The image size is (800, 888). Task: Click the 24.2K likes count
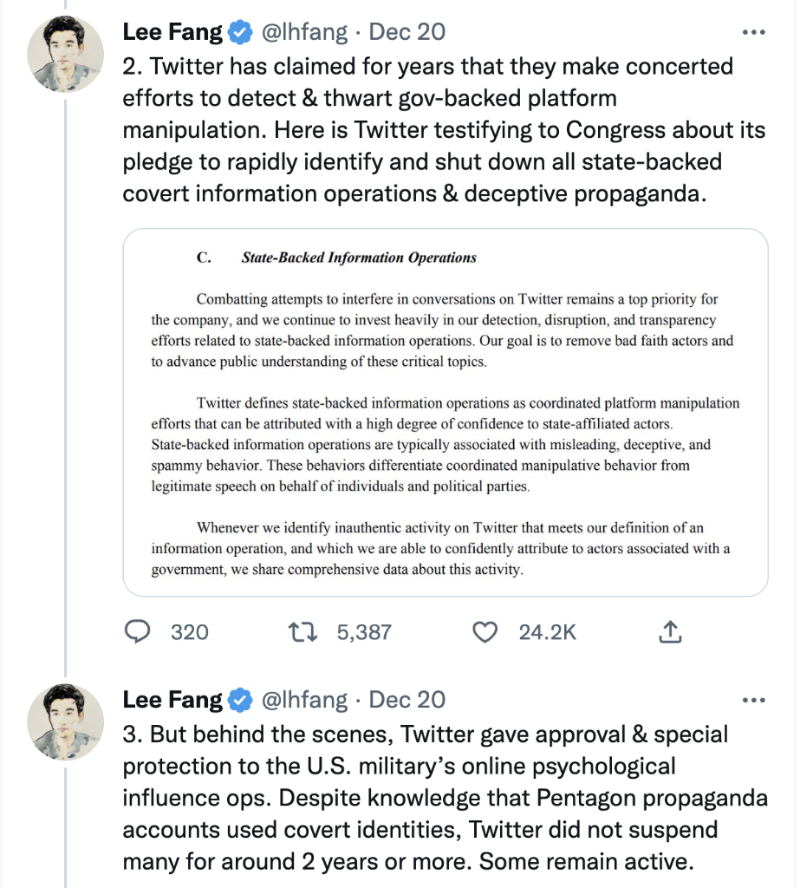pyautogui.click(x=546, y=632)
